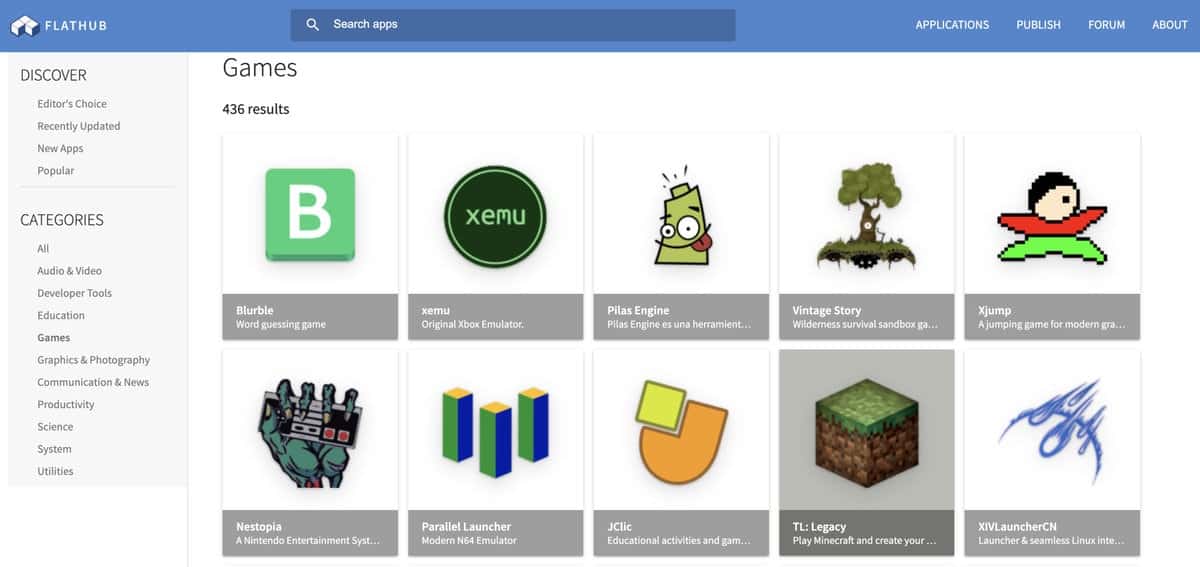Click the 'Original Xbox Emulator.' caption

(473, 325)
